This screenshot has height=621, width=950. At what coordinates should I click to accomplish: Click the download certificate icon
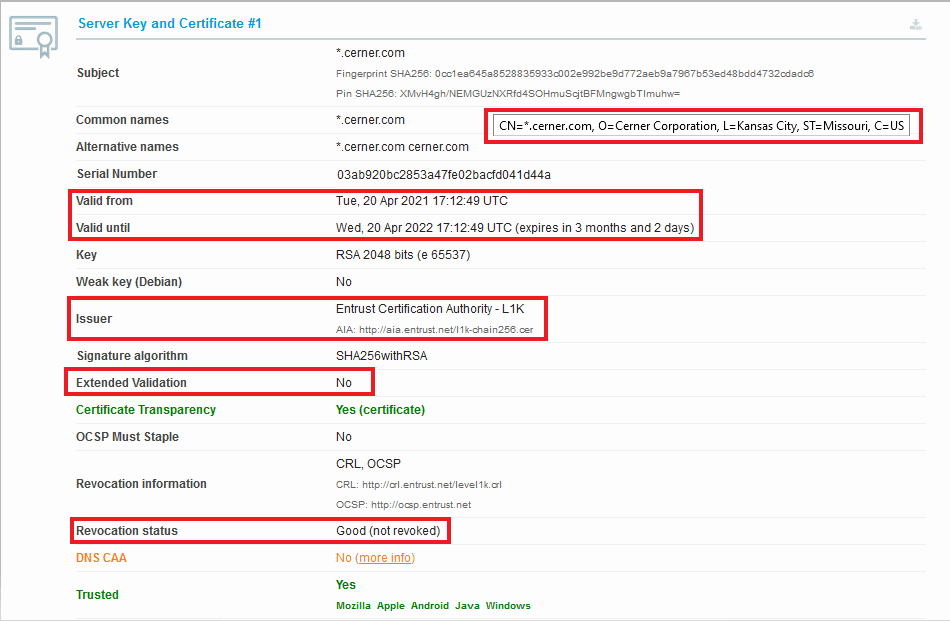[x=915, y=24]
